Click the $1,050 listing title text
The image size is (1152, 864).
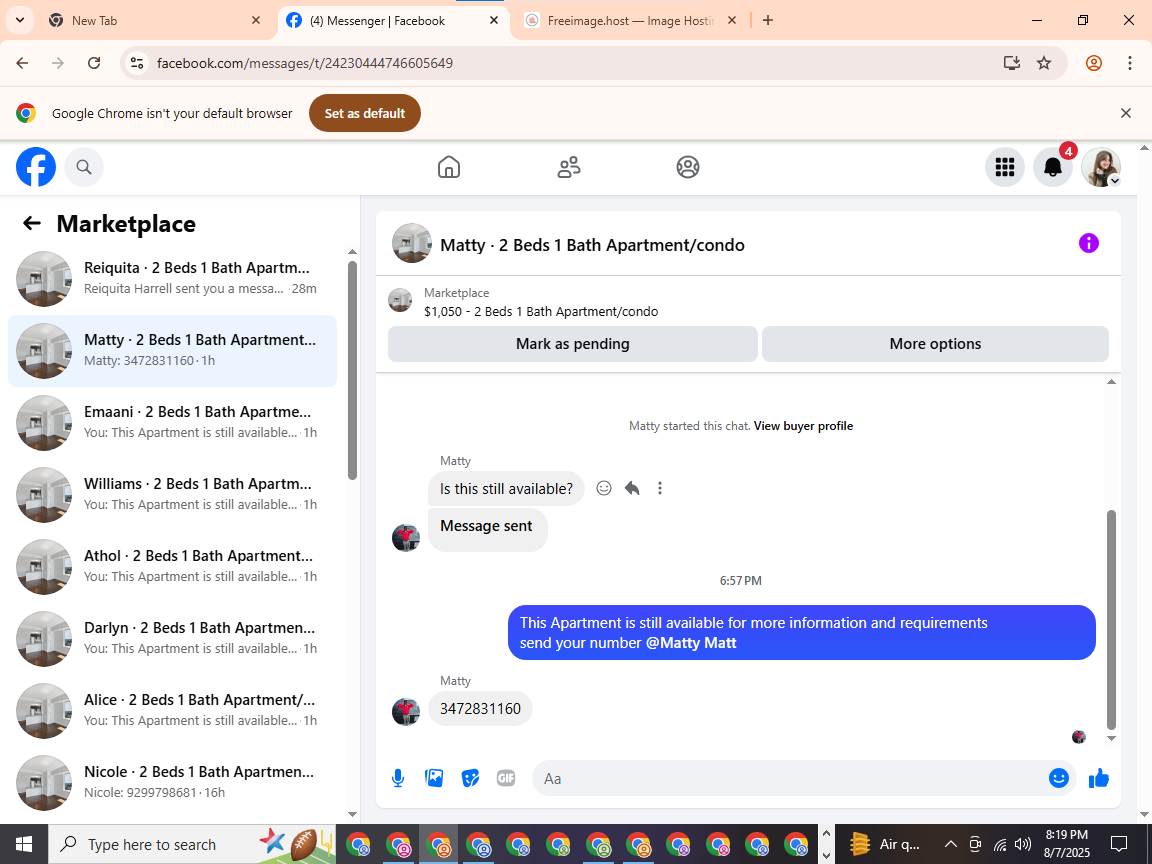pyautogui.click(x=541, y=312)
